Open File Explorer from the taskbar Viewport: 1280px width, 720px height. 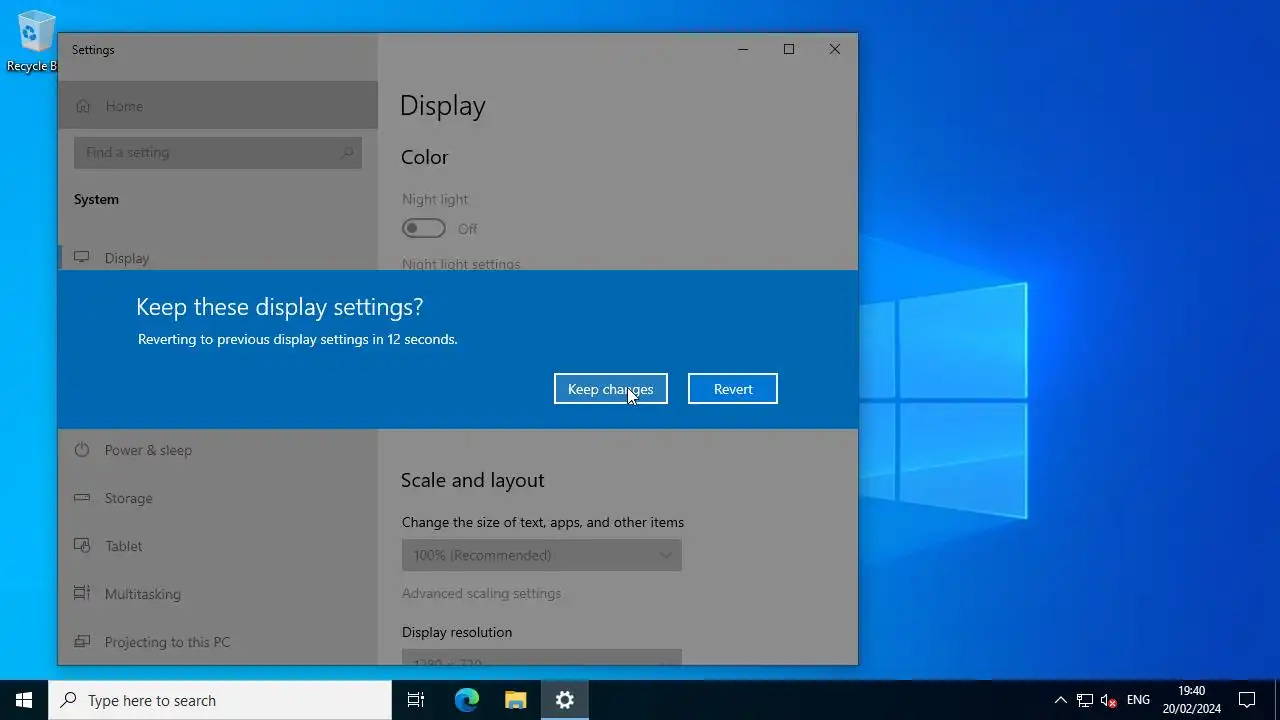515,700
